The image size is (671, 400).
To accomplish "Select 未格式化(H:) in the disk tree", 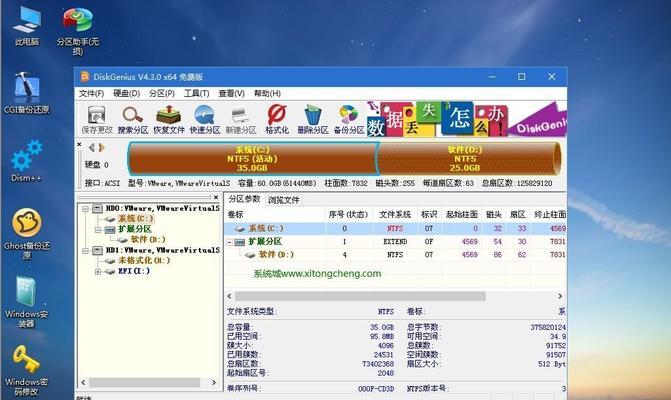I will point(144,261).
